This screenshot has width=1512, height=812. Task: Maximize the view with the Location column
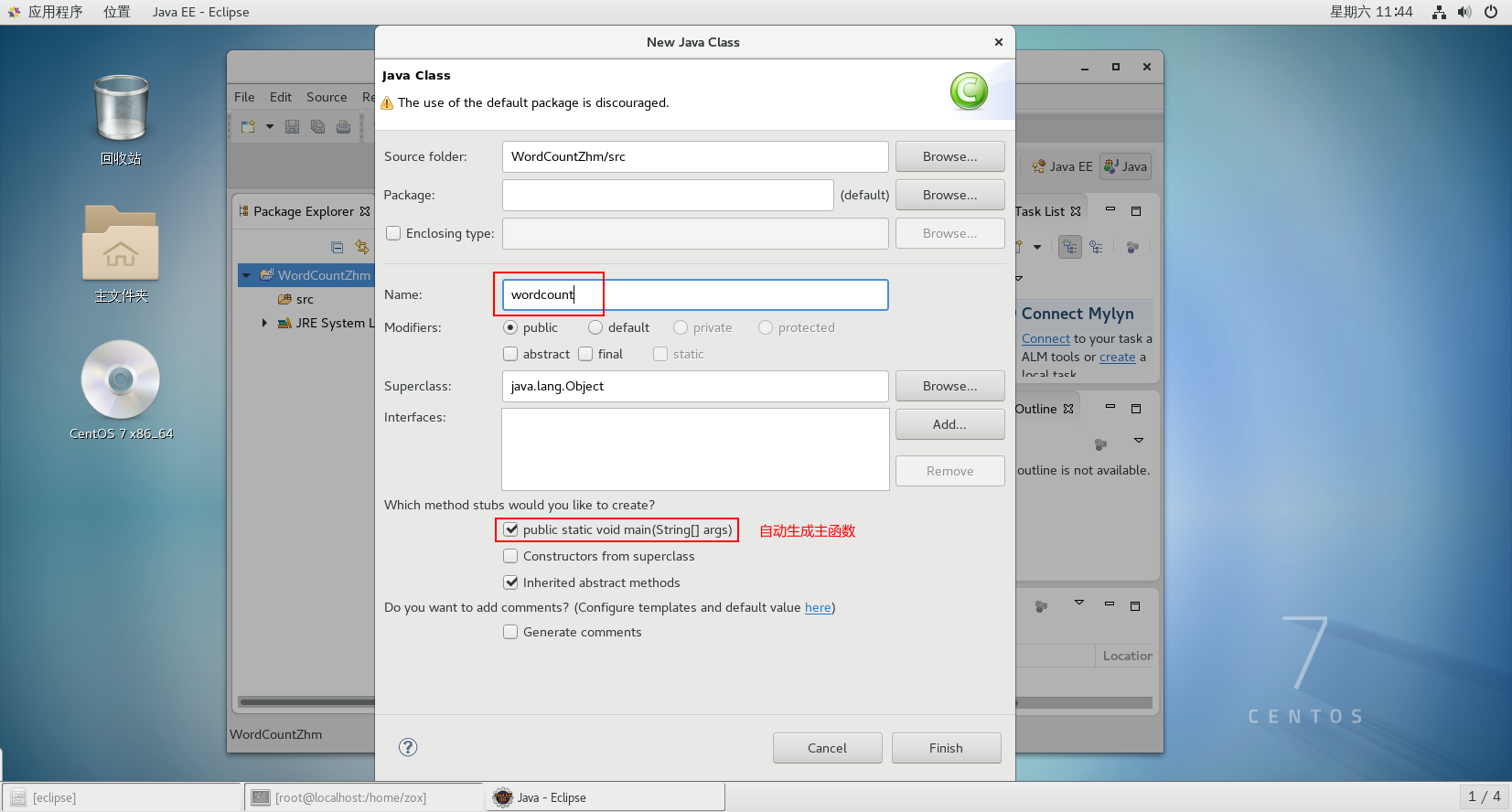(1135, 605)
